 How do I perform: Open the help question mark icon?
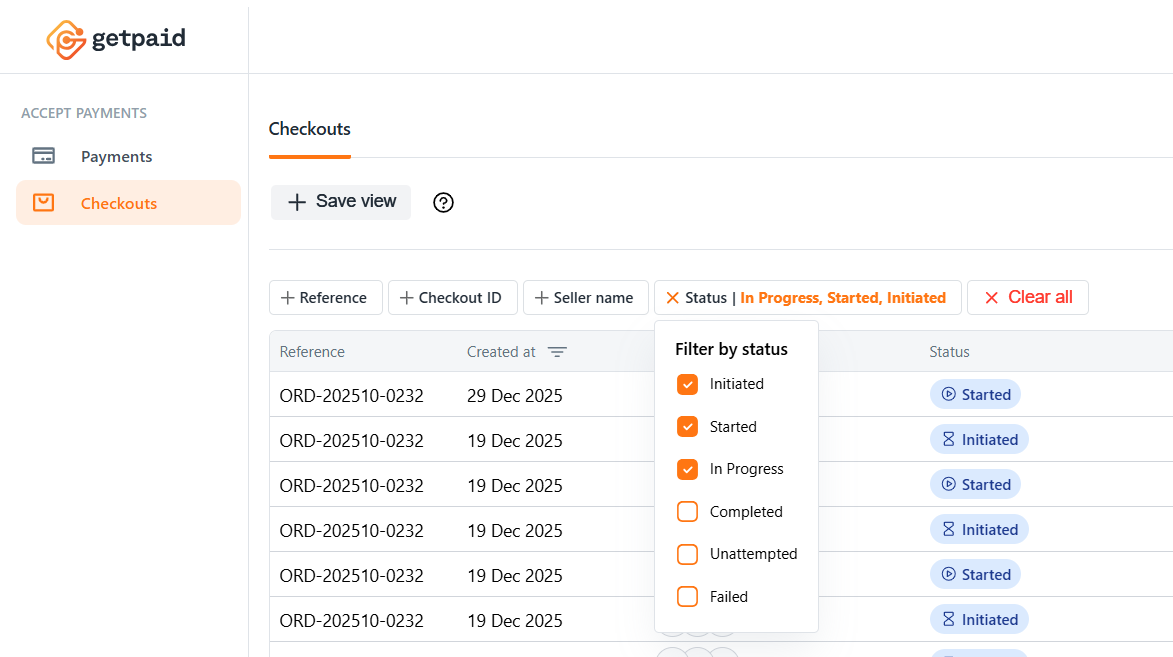tap(443, 202)
